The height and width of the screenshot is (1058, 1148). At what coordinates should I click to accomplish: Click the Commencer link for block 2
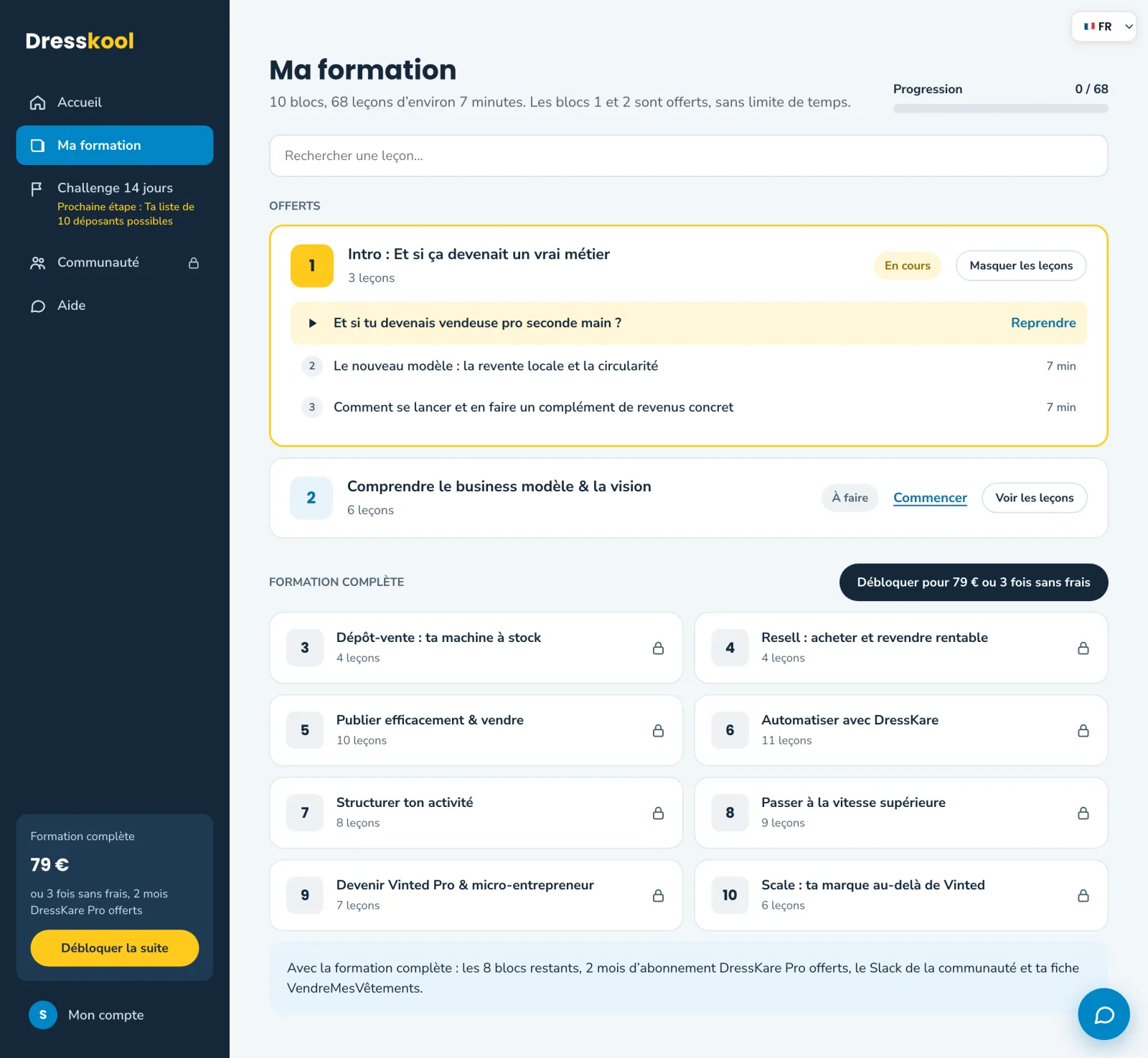point(930,498)
